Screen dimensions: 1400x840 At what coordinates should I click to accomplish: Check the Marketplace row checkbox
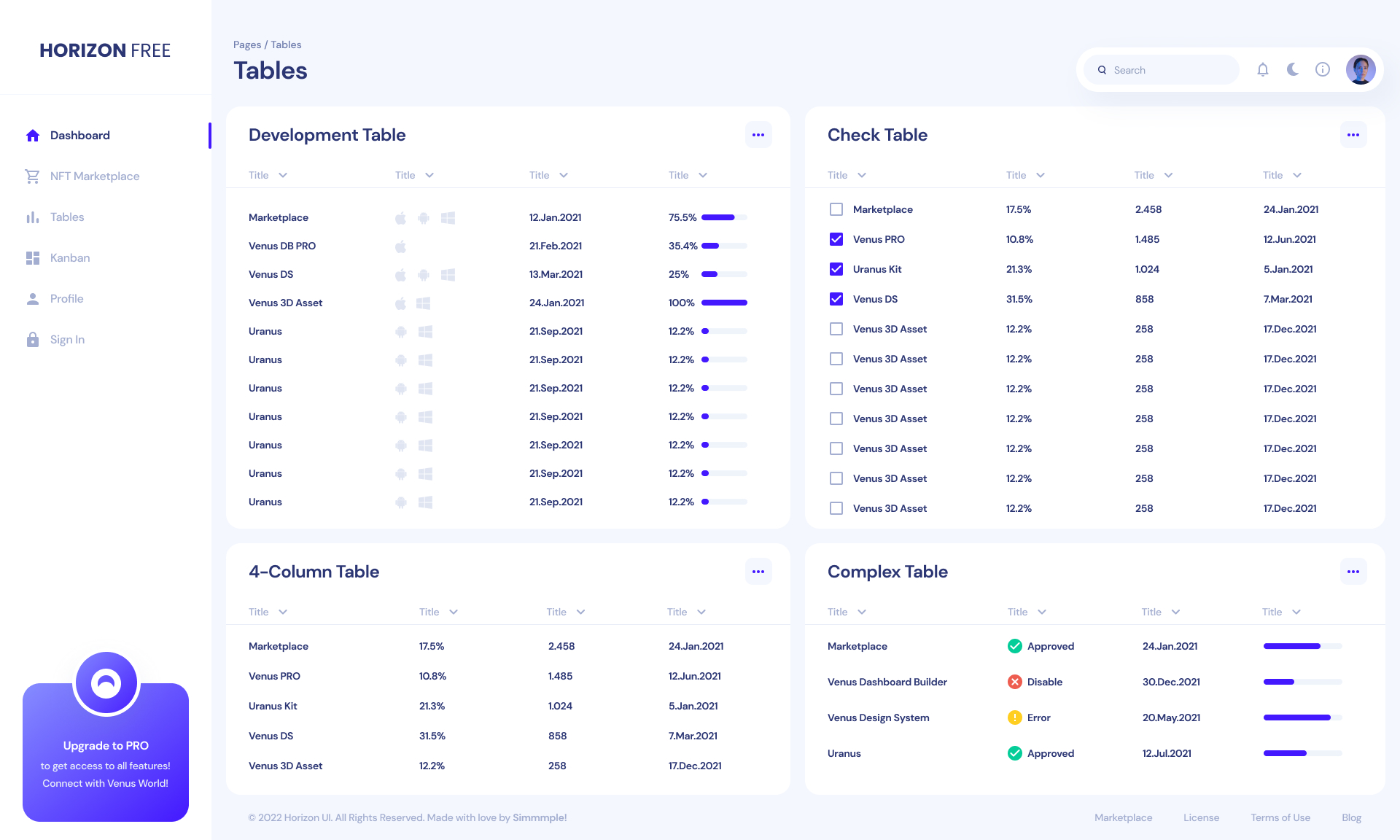836,209
